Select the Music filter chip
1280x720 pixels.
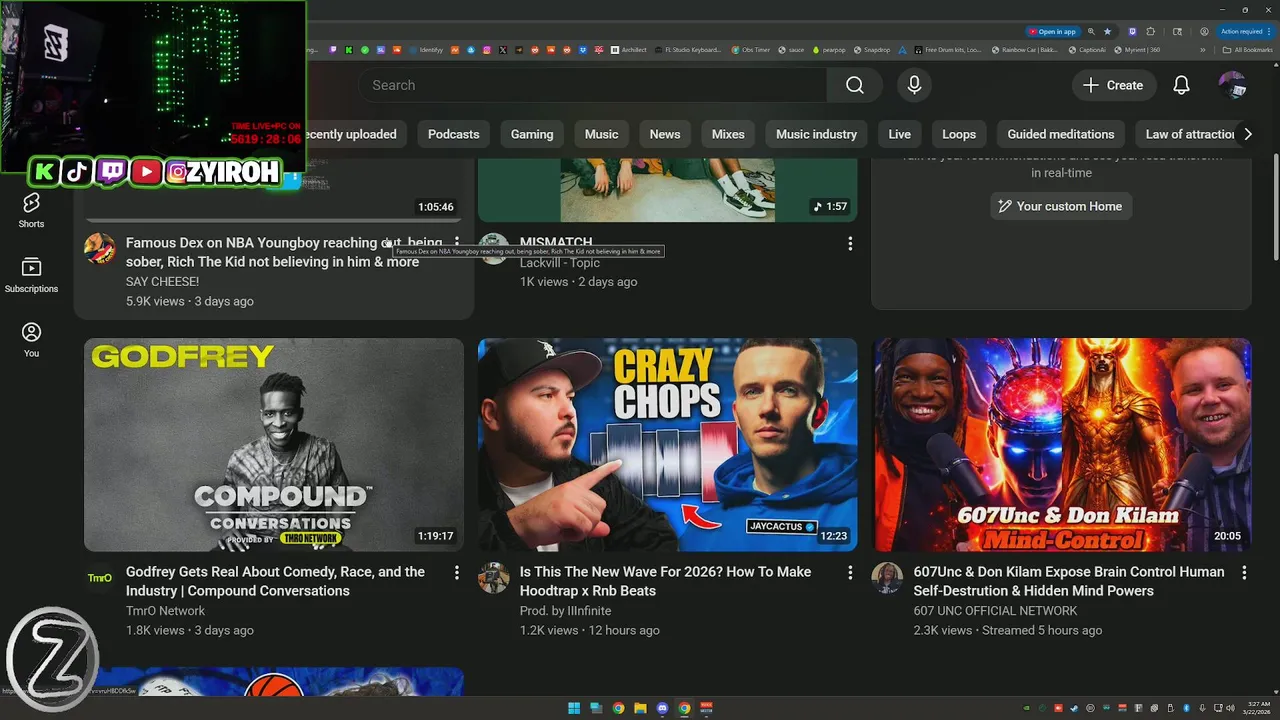(601, 134)
